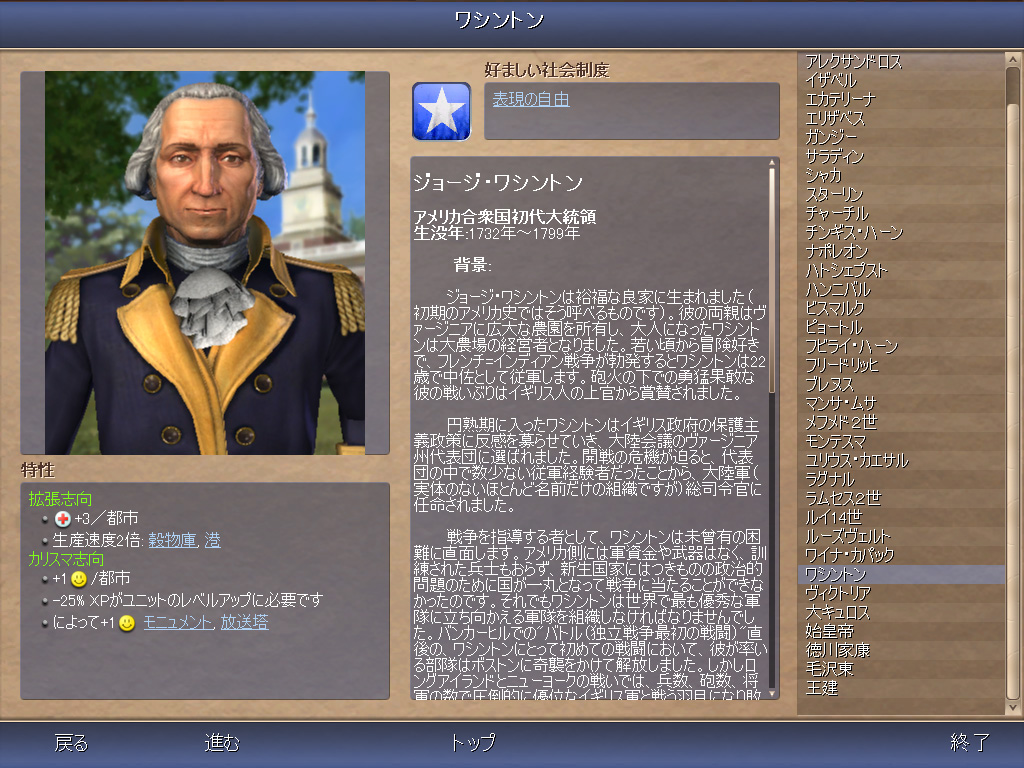Return to top with トップ button
This screenshot has height=768, width=1024.
tap(473, 743)
